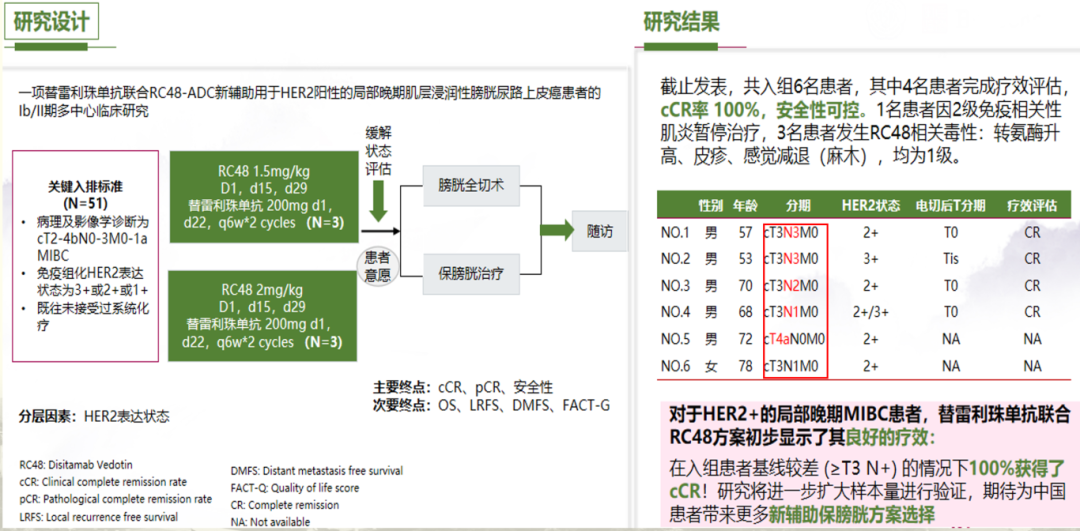Click the footnote pCR: Pathological complete remission rate

click(115, 499)
